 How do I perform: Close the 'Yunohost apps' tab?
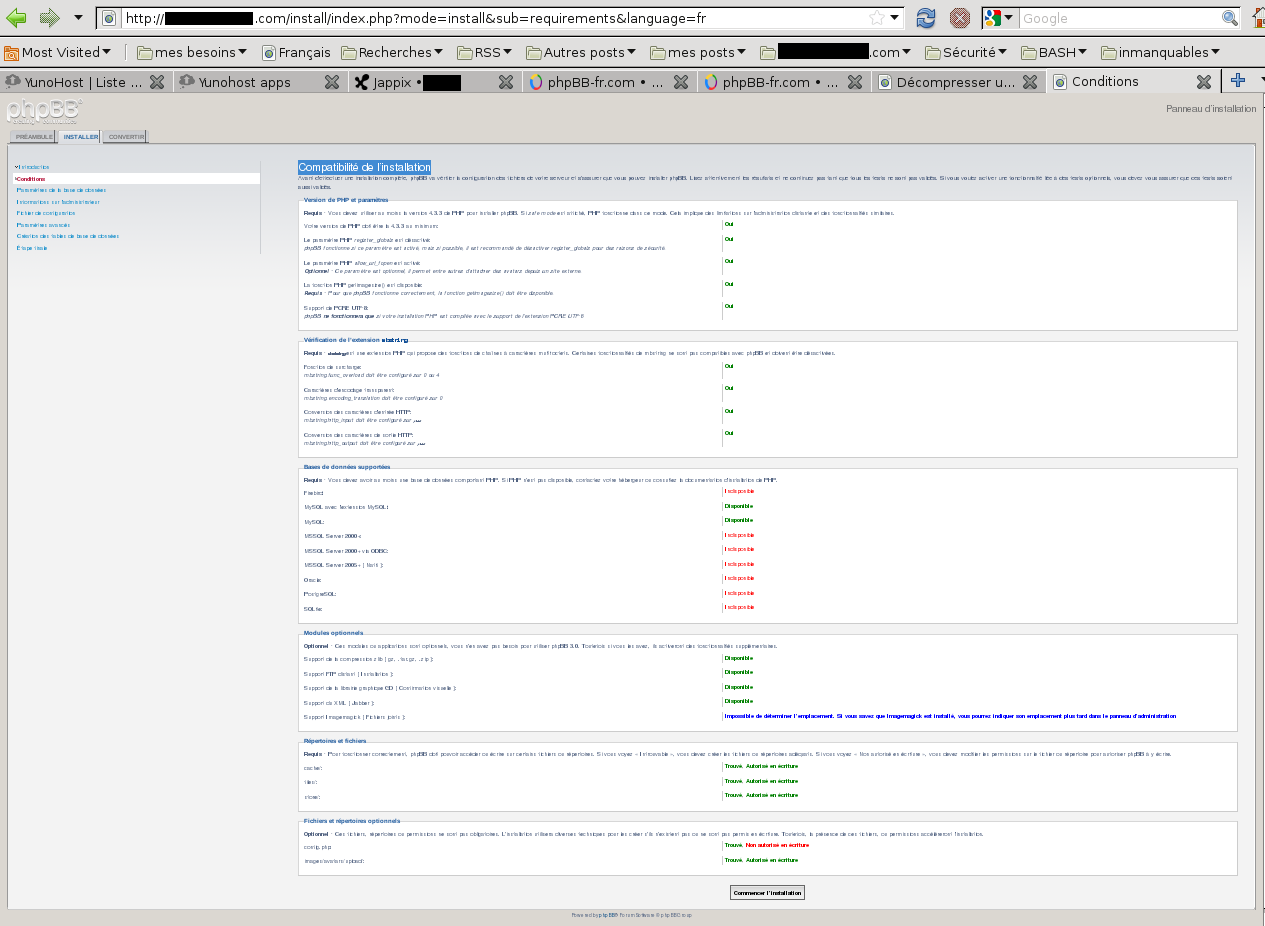click(x=332, y=82)
